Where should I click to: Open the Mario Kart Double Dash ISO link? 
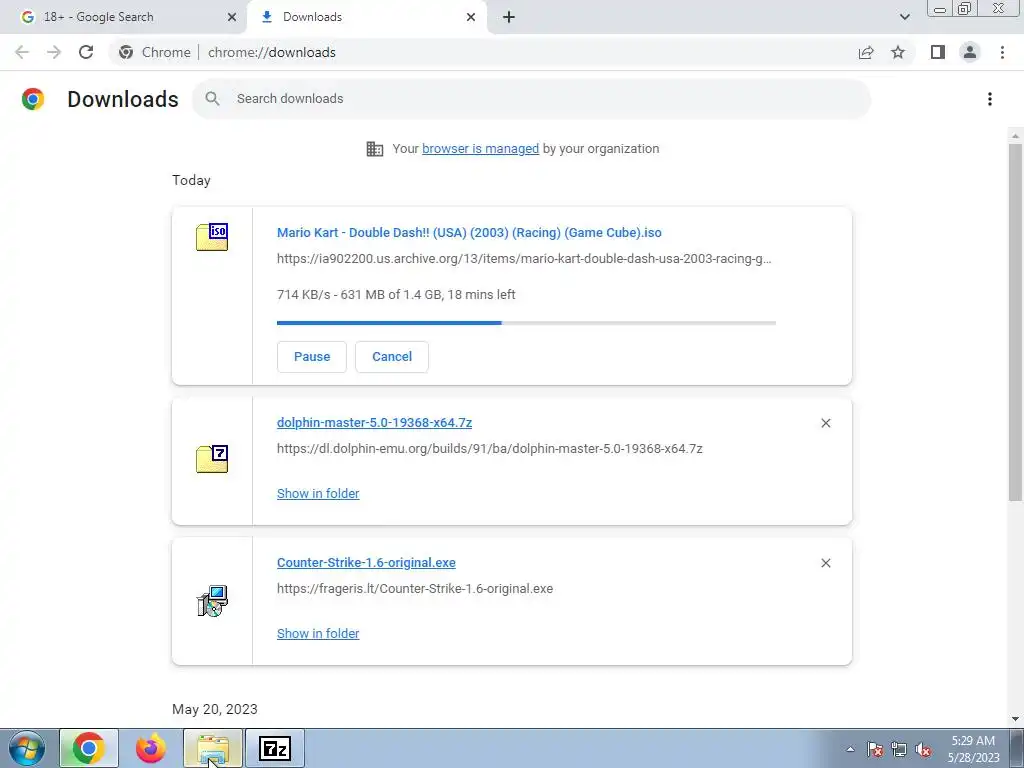(x=469, y=232)
